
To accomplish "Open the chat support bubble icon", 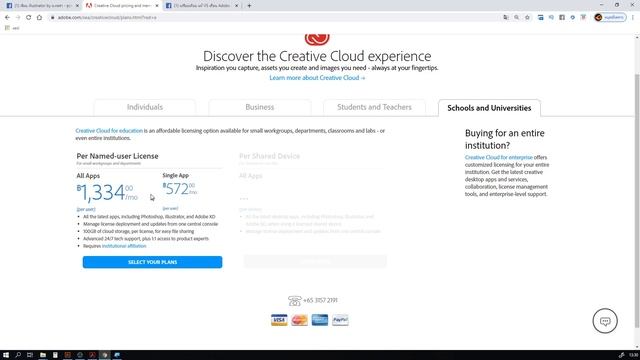I will click(605, 321).
